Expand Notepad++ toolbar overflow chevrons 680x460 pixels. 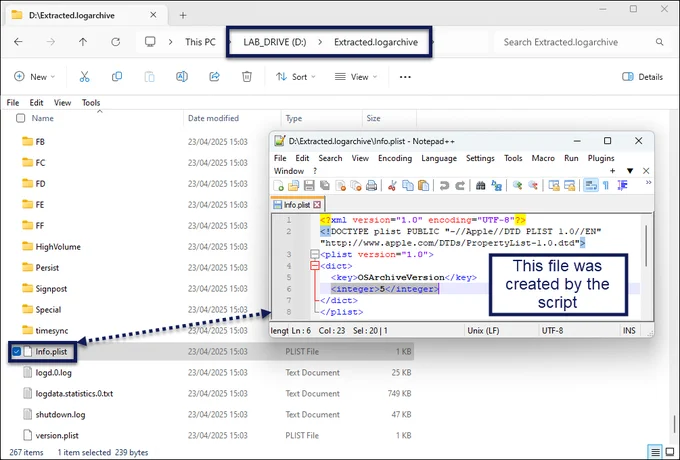click(x=648, y=183)
